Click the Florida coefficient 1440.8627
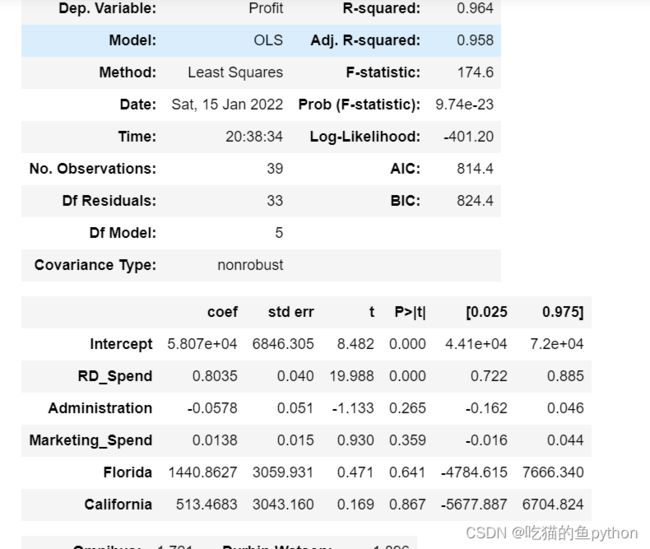This screenshot has width=650, height=549. 203,472
